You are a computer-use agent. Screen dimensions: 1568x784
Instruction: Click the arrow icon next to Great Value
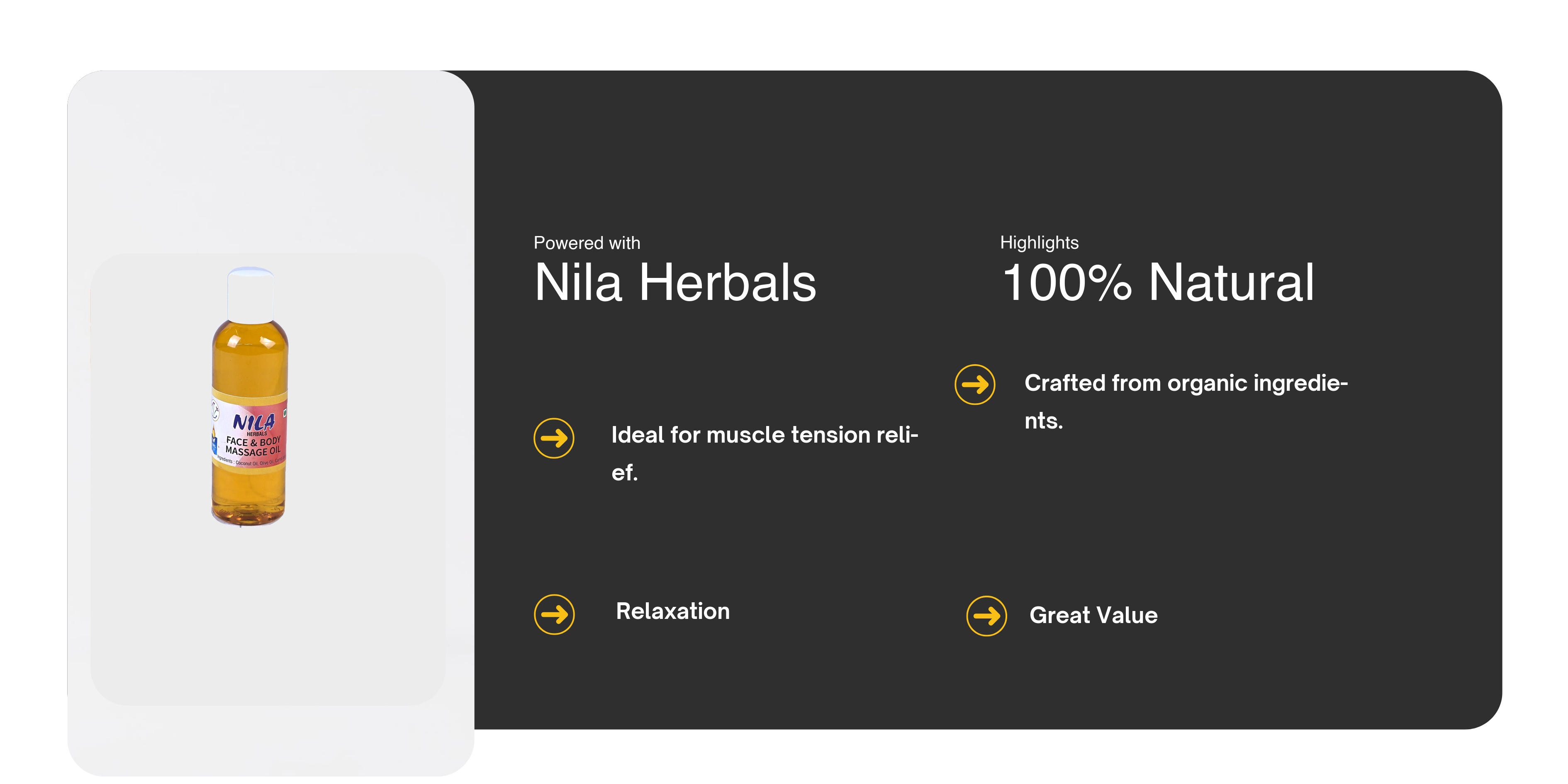986,616
